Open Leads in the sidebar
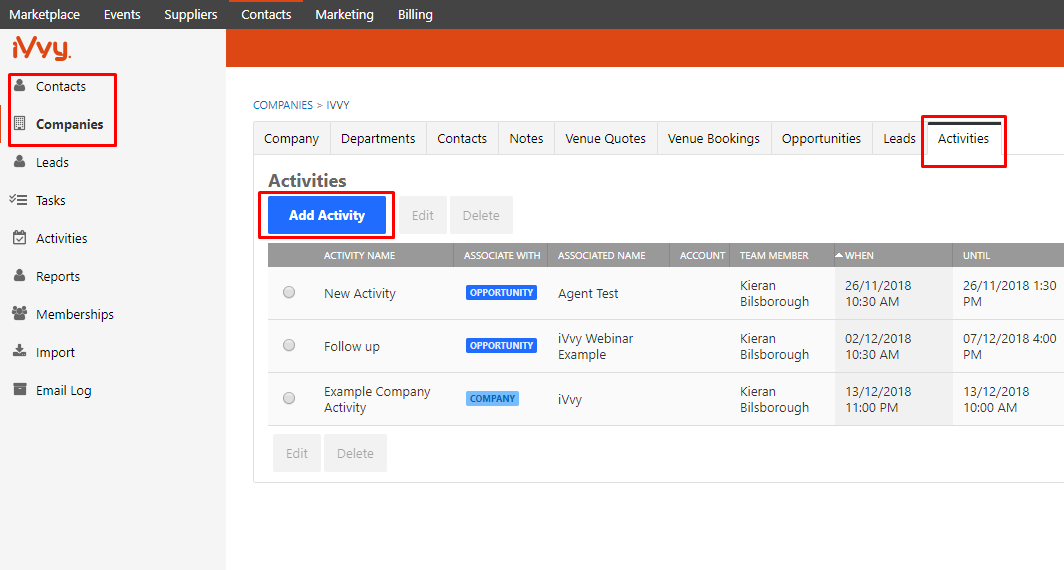The image size is (1064, 570). coord(52,162)
